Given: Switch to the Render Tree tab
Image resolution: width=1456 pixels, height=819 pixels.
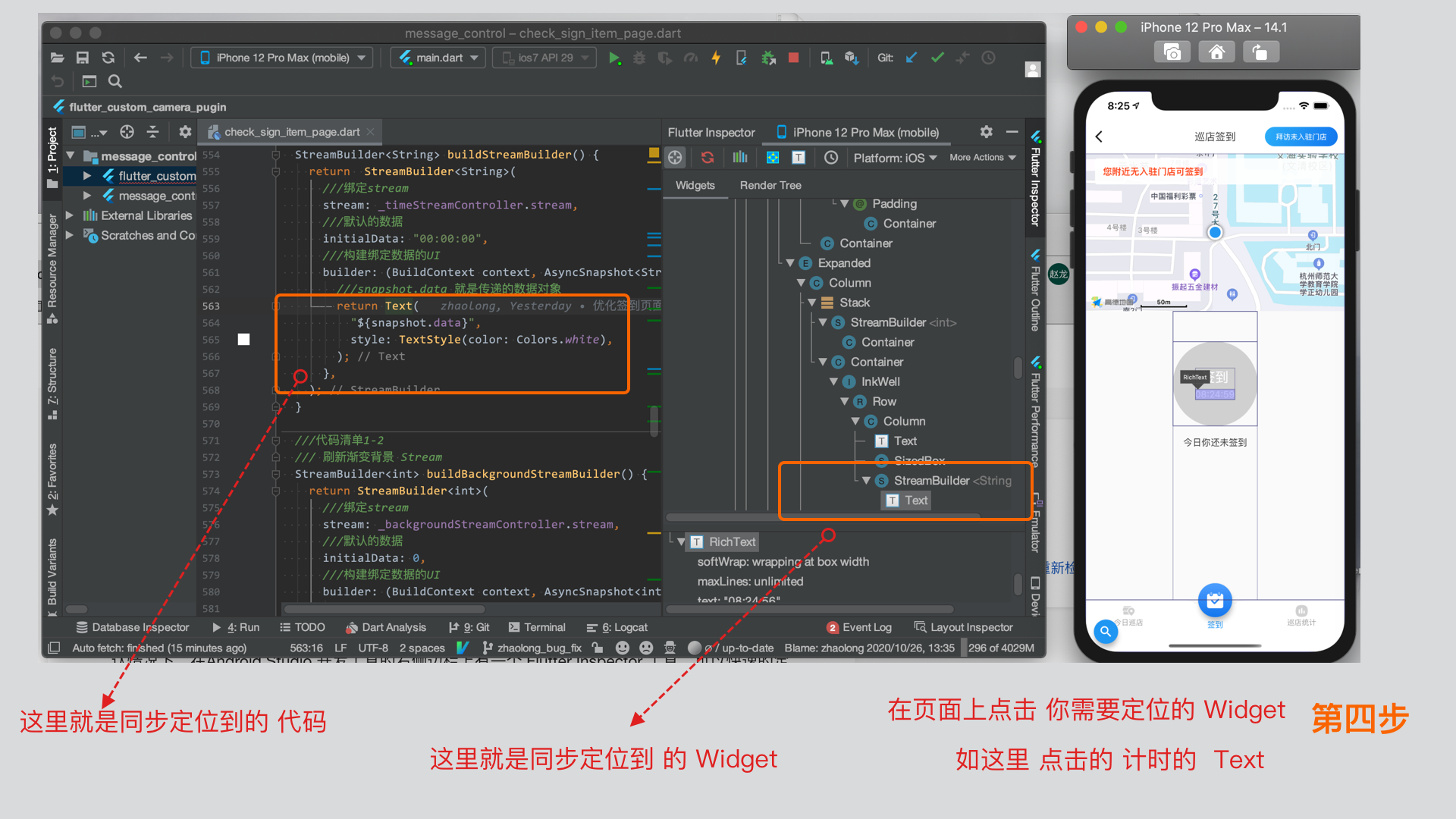Looking at the screenshot, I should [770, 185].
